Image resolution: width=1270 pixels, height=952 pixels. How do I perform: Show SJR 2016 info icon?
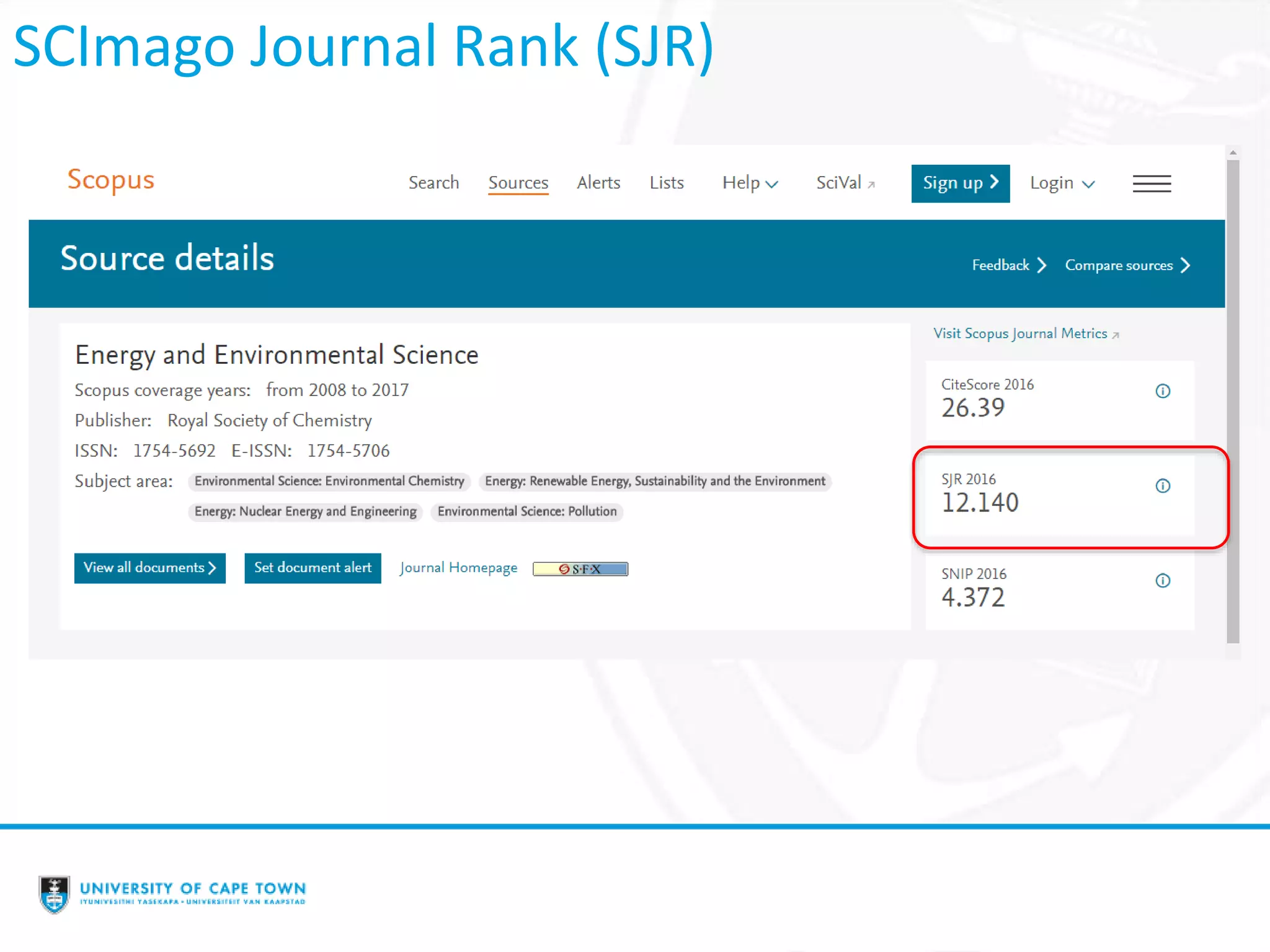(1163, 486)
